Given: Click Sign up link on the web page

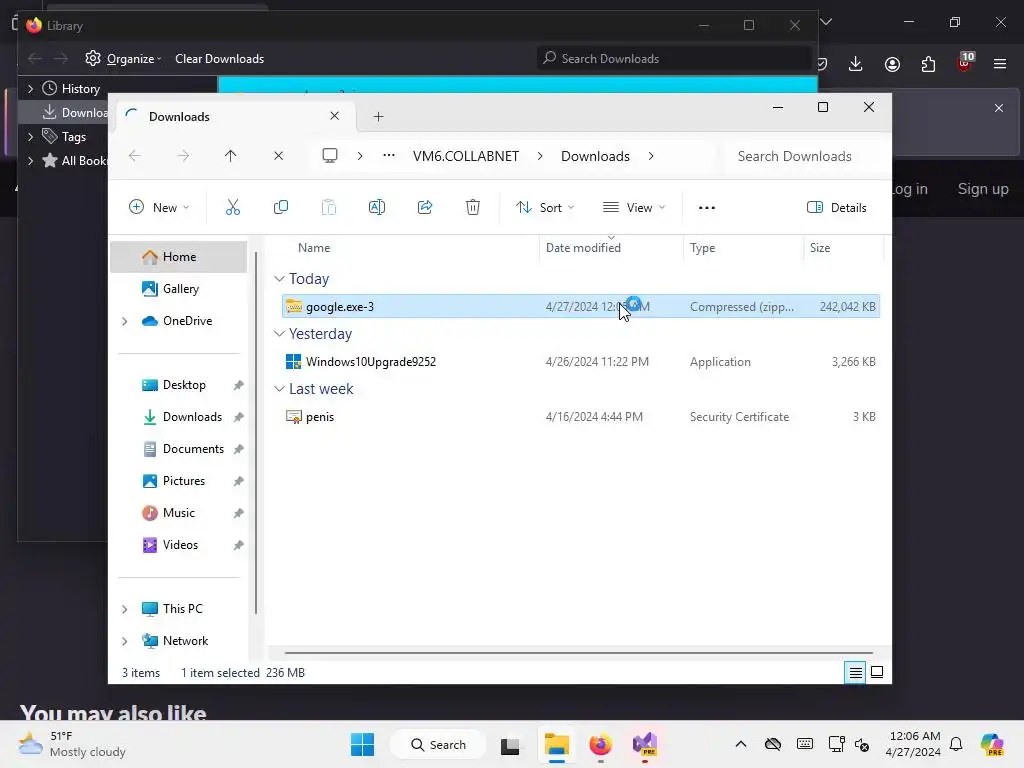Looking at the screenshot, I should pos(983,189).
